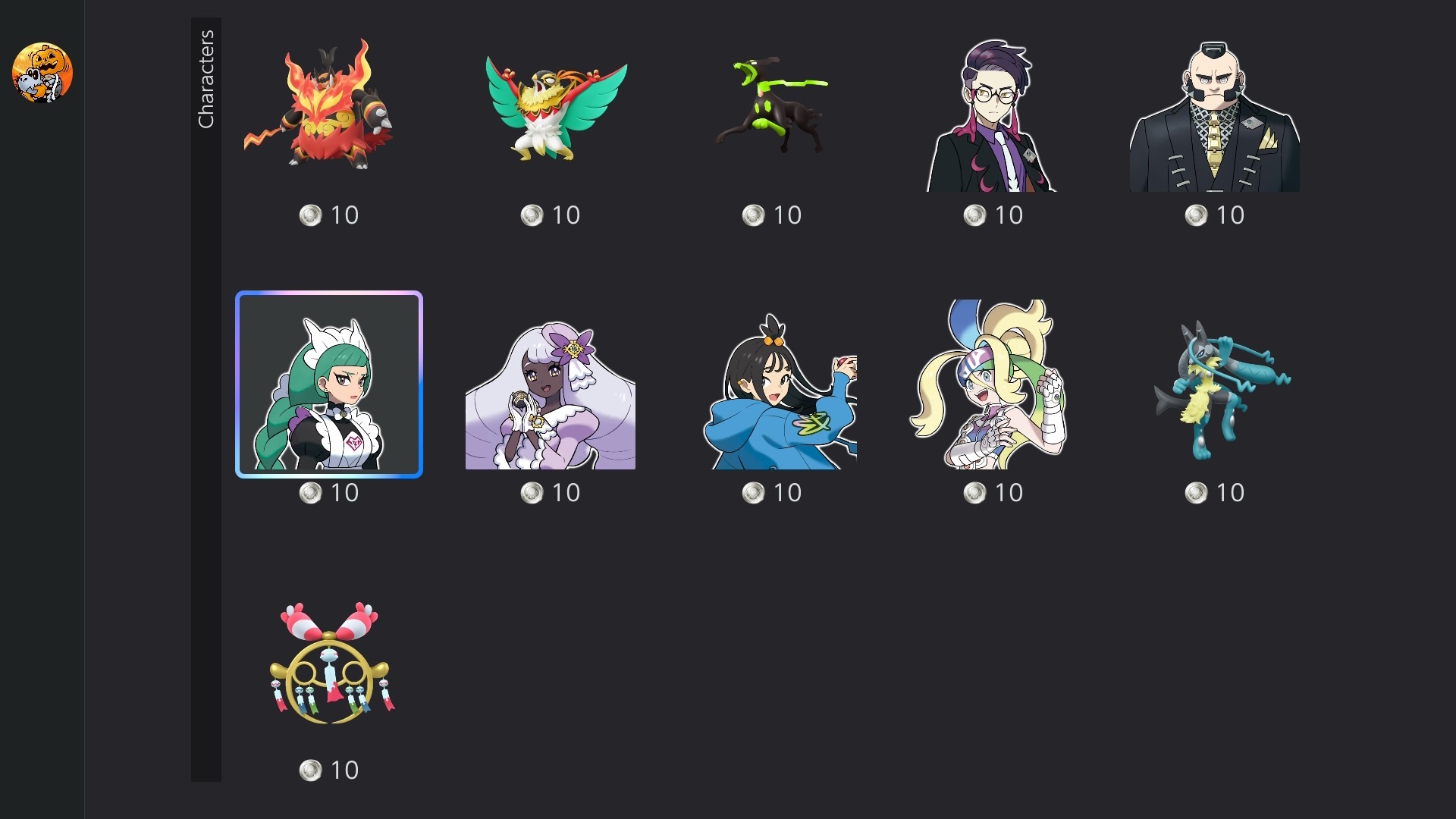Choose the Decidueye owl Pokémon icon
The width and height of the screenshot is (1456, 819).
pos(557,106)
